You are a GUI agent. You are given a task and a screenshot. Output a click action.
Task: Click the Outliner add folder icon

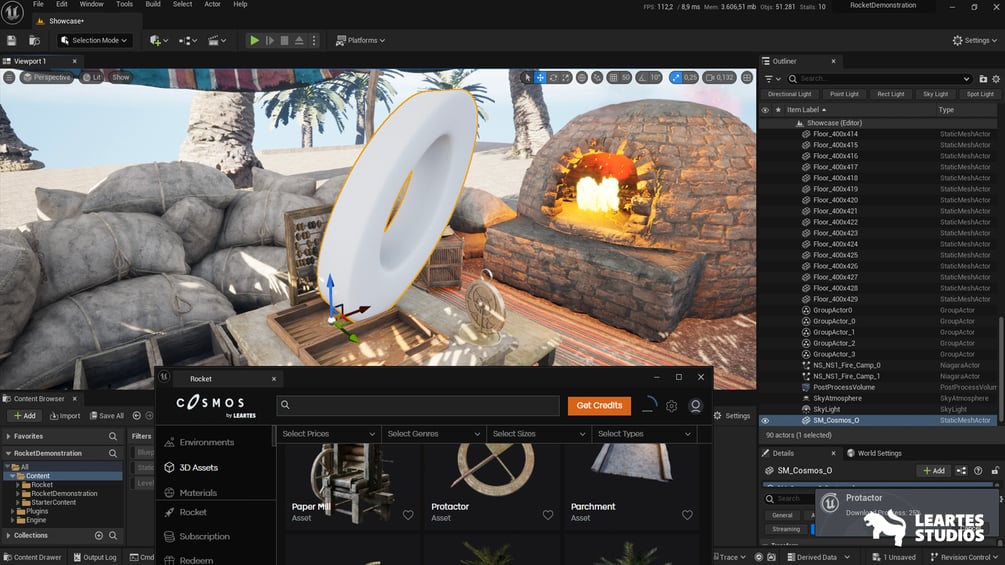pyautogui.click(x=983, y=79)
